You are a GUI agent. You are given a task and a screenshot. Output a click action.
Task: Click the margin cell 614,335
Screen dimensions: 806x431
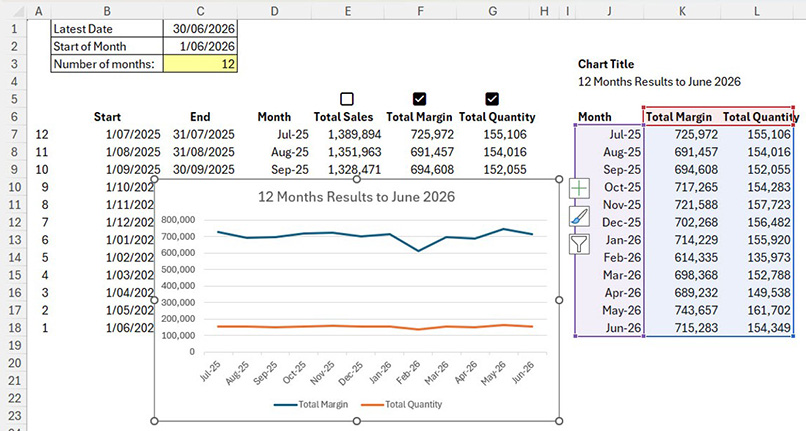682,257
